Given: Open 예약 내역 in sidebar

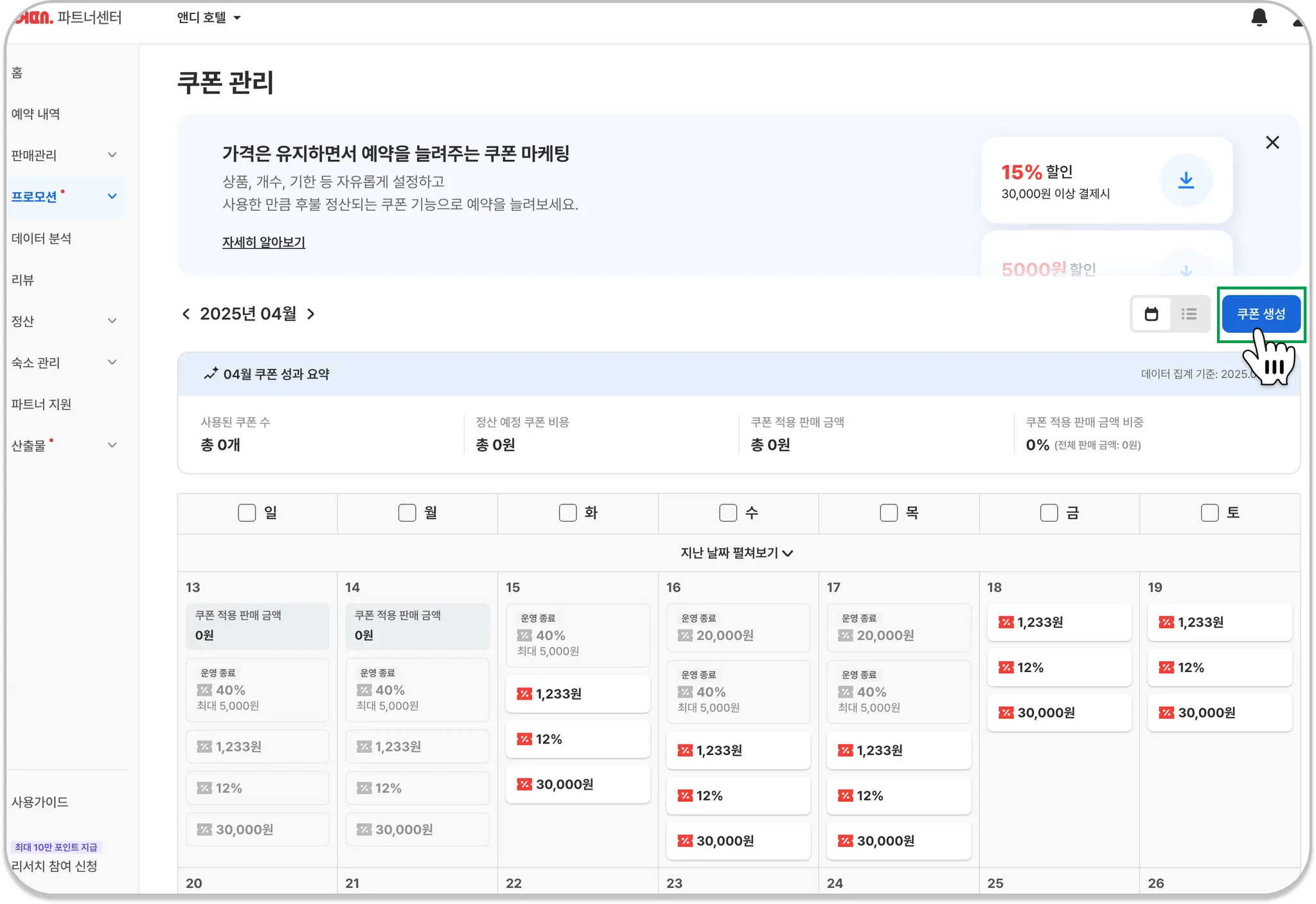Looking at the screenshot, I should pyautogui.click(x=36, y=114).
